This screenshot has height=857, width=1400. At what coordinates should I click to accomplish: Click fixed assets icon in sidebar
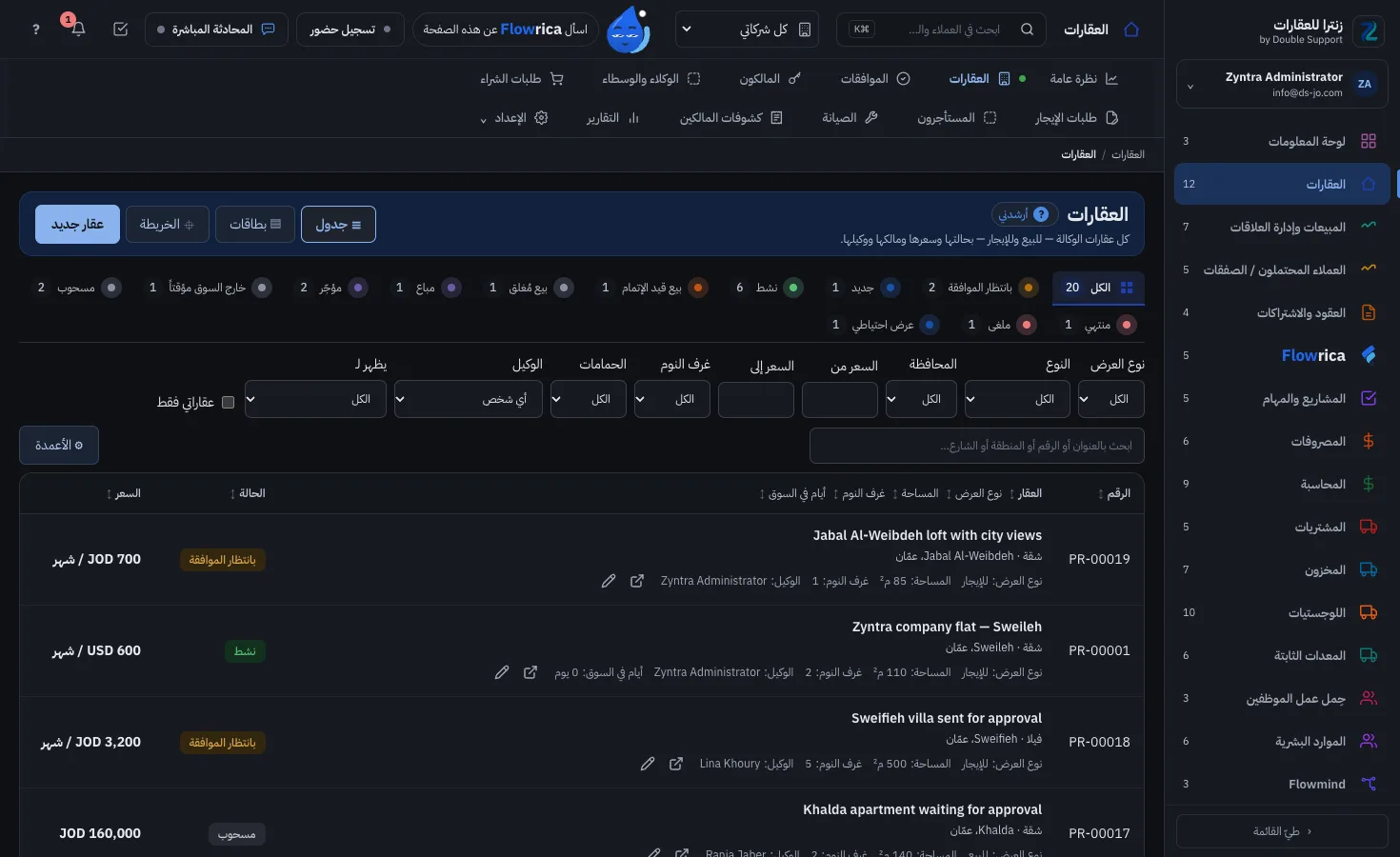[1369, 655]
